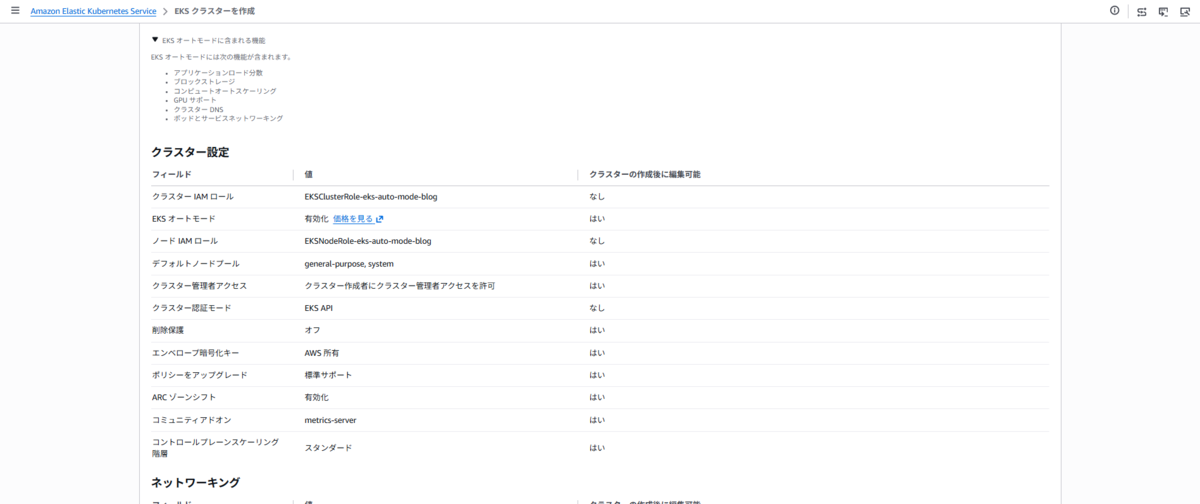This screenshot has width=1200, height=504.
Task: Click なし in the クラスター認証モード row
Action: (597, 308)
